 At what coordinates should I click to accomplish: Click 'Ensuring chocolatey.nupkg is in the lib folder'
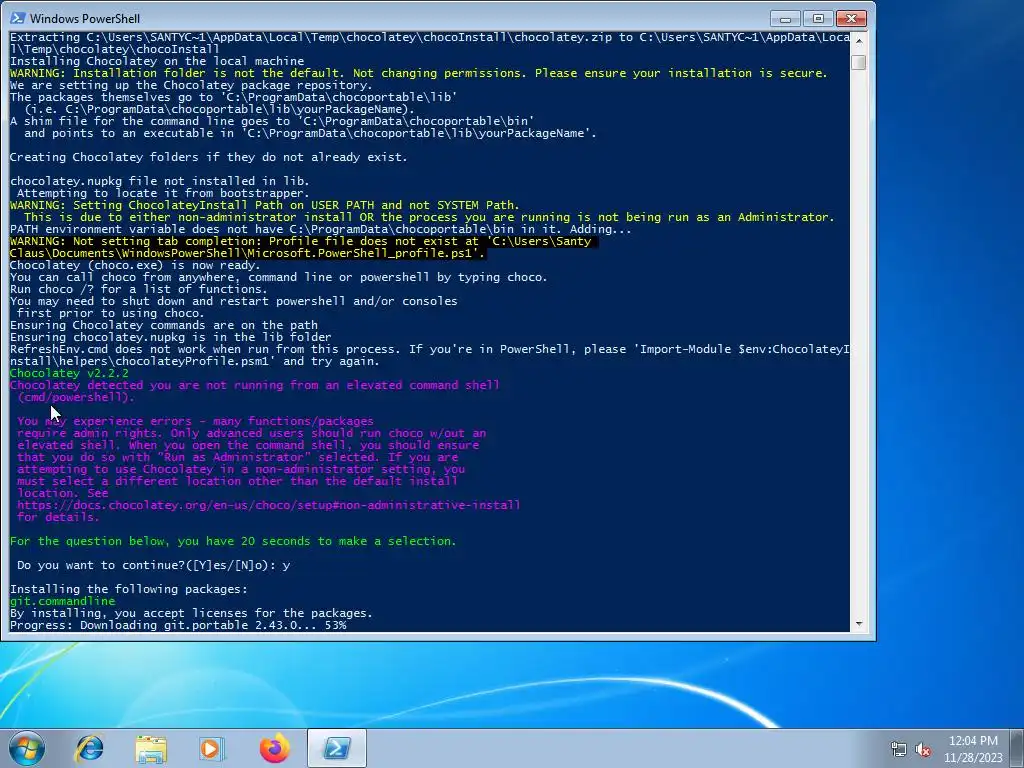(170, 337)
